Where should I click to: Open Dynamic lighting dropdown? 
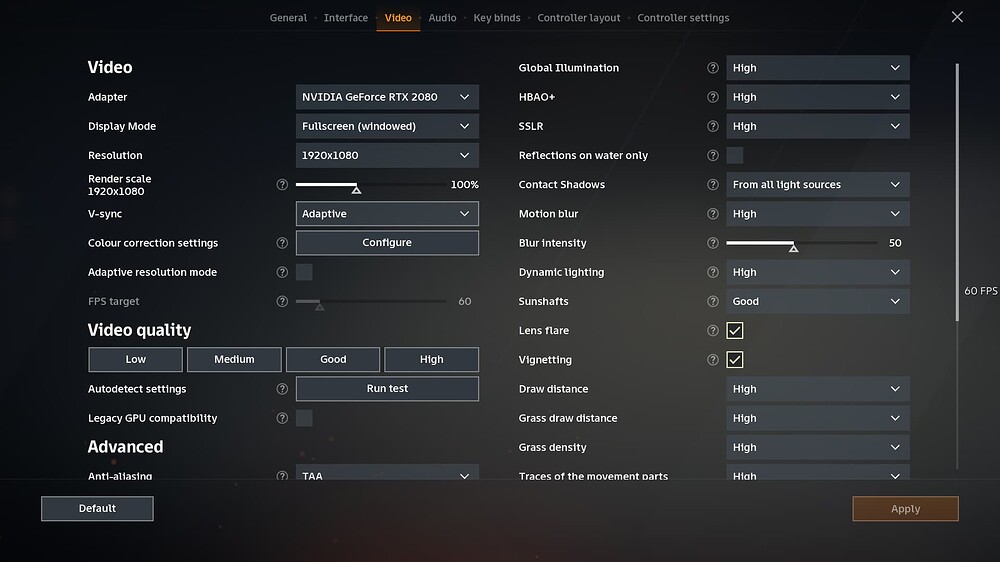click(818, 272)
